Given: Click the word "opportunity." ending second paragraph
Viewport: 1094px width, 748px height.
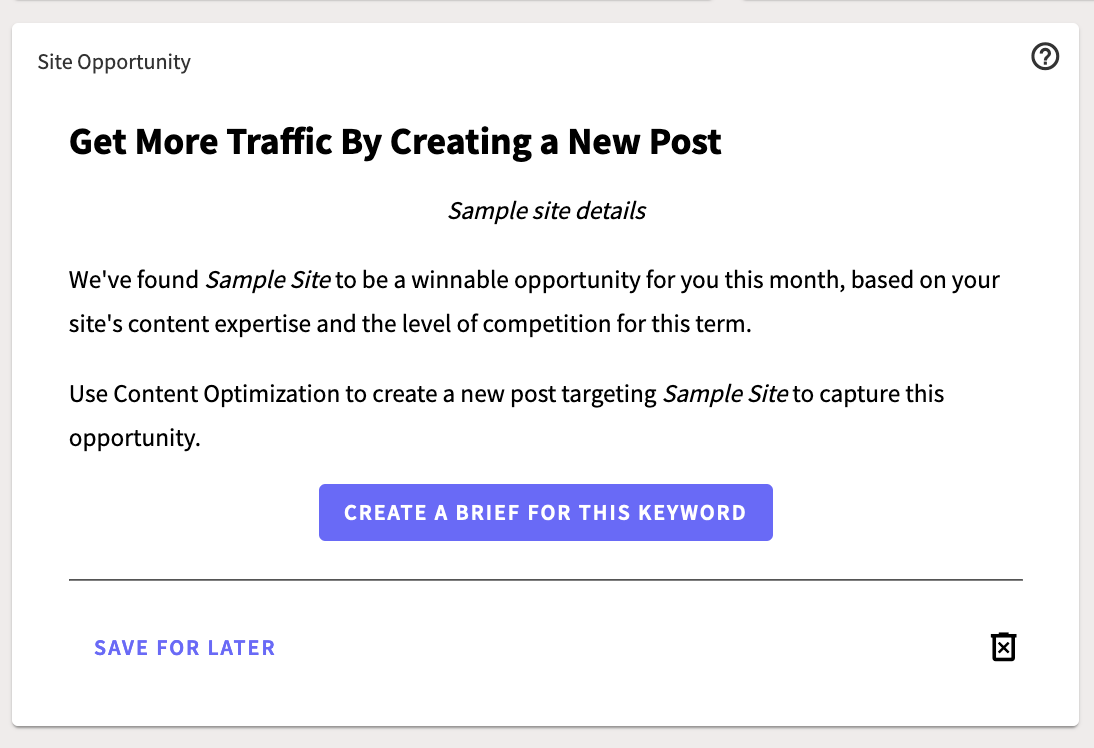Looking at the screenshot, I should coord(135,438).
